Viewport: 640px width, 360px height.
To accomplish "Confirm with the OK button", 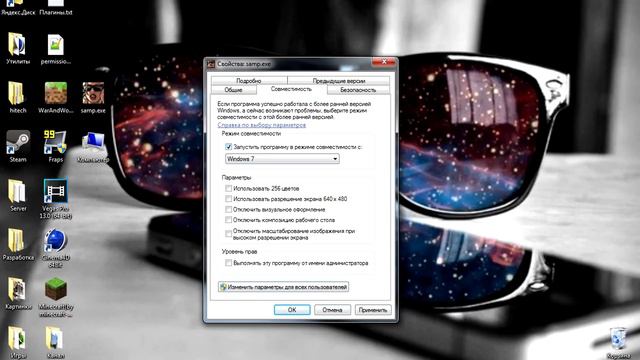I will pos(292,310).
